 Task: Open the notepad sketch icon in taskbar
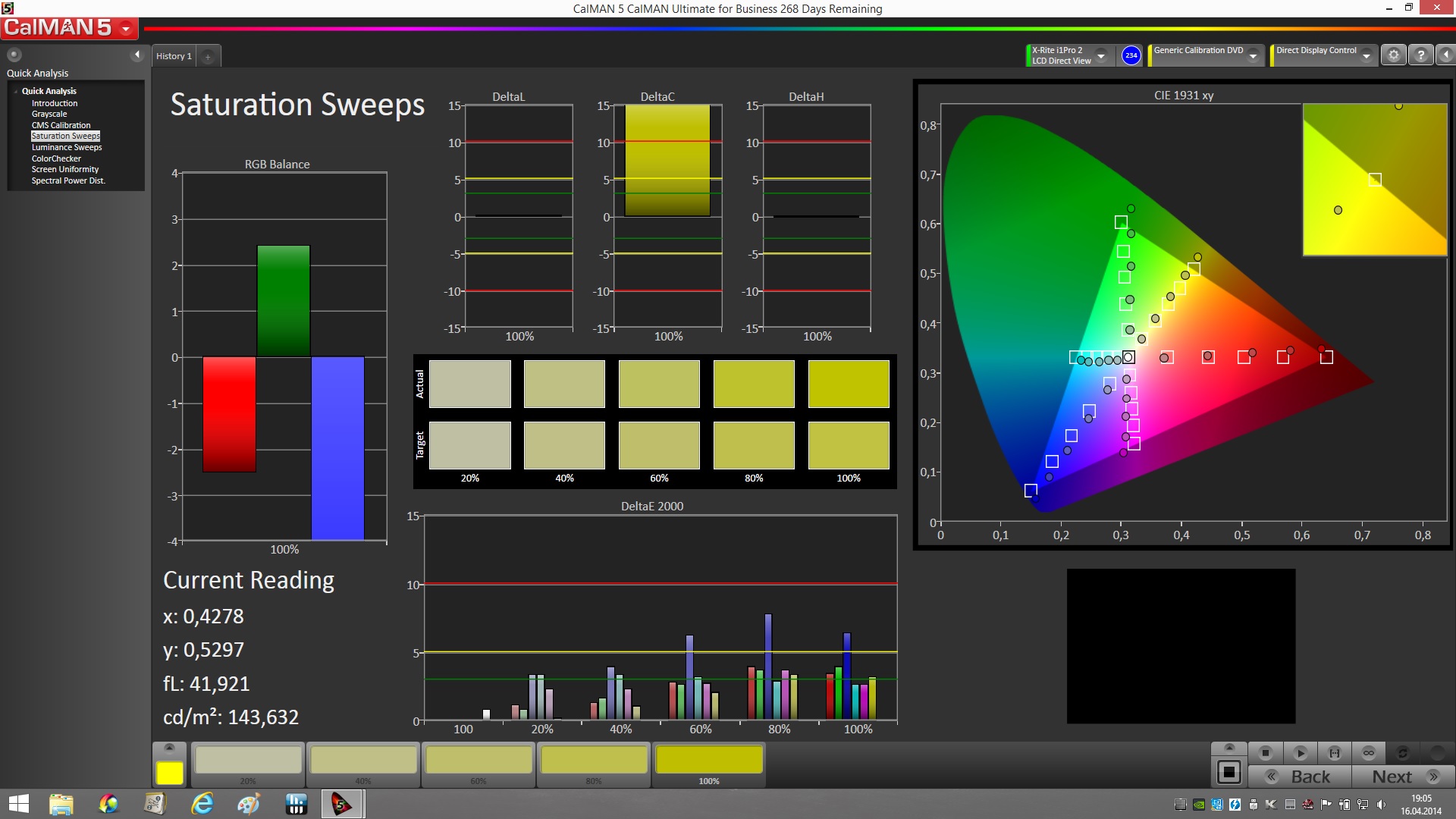click(155, 804)
